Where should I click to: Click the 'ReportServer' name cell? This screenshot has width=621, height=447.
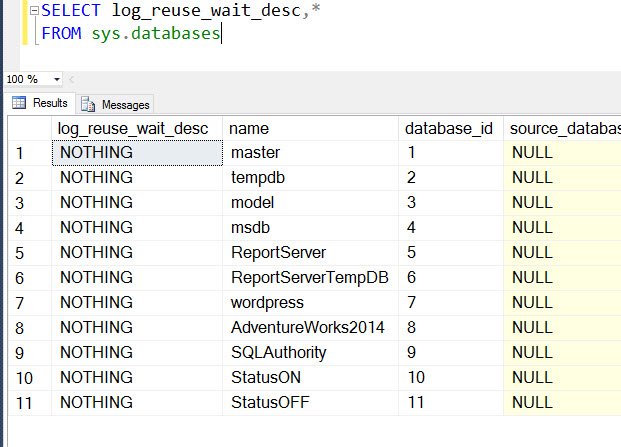tap(310, 253)
